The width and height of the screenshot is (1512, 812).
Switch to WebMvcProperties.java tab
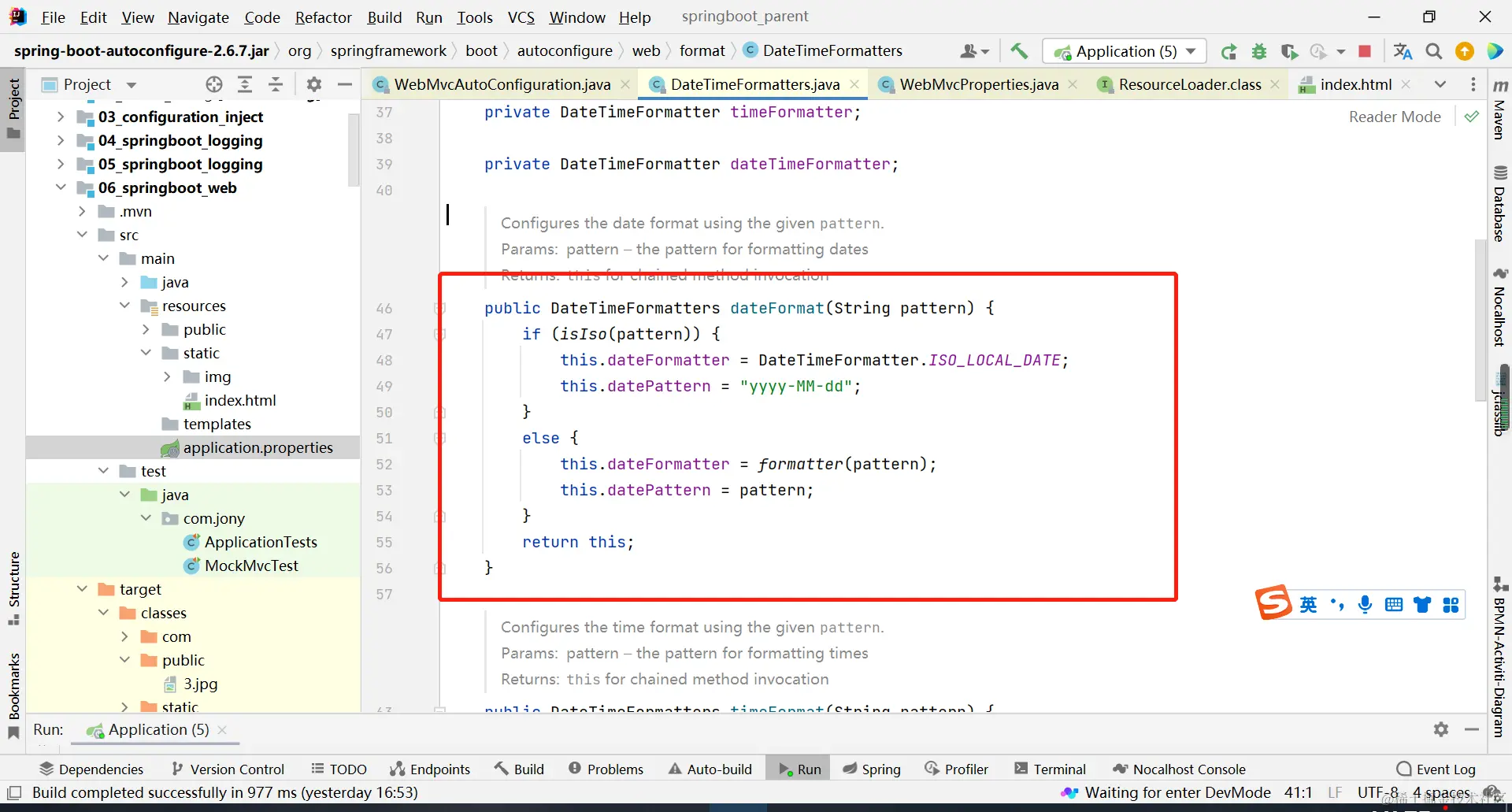(978, 84)
